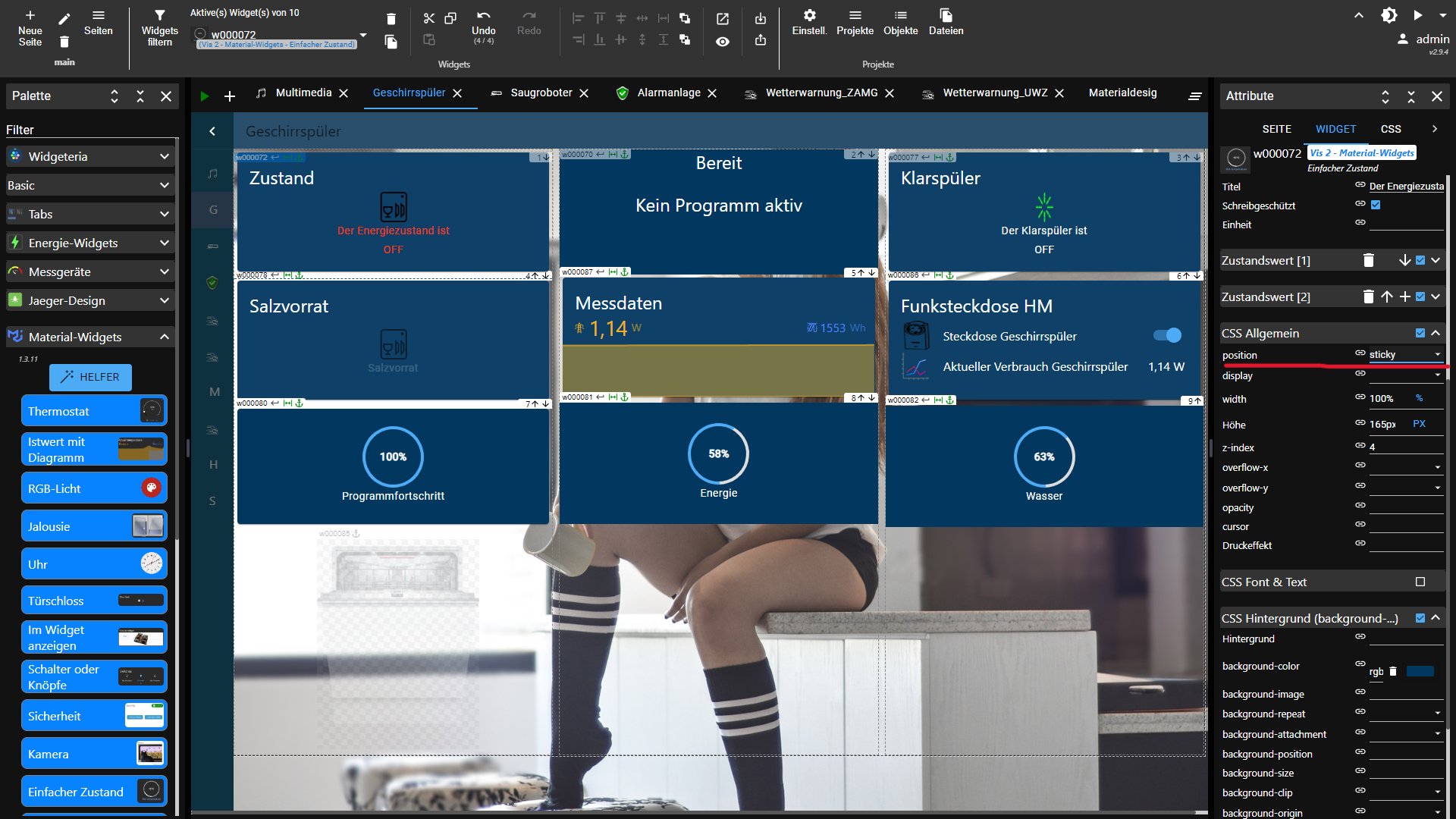Click the background-color blue swatch
Image resolution: width=1456 pixels, height=819 pixels.
pyautogui.click(x=1420, y=671)
